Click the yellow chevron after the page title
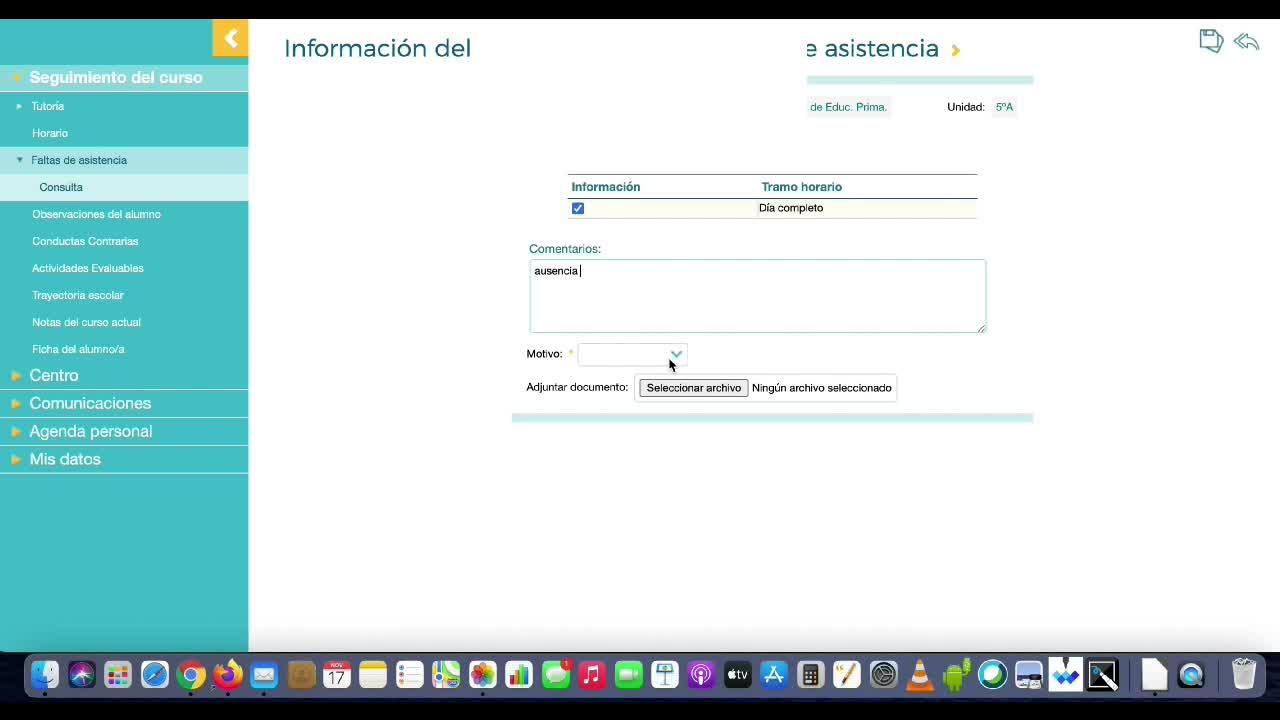The width and height of the screenshot is (1280, 720). pos(956,50)
